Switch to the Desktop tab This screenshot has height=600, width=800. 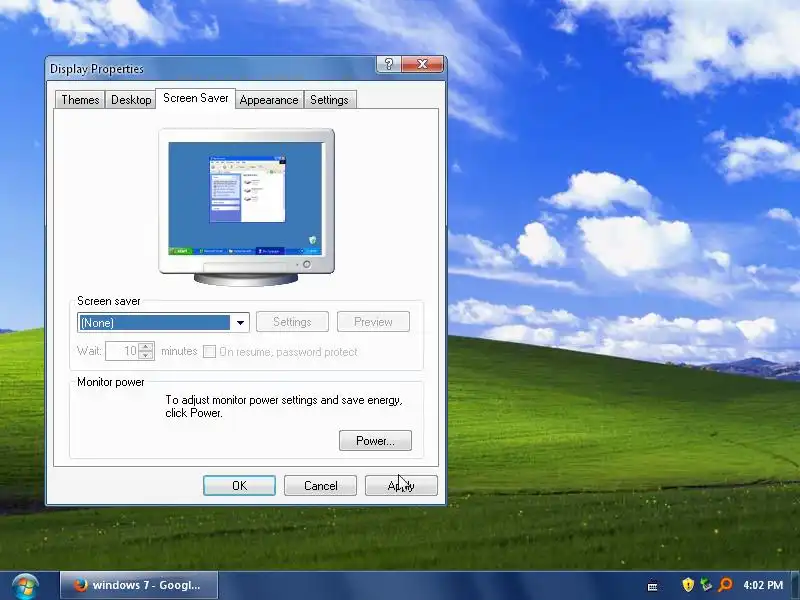131,100
